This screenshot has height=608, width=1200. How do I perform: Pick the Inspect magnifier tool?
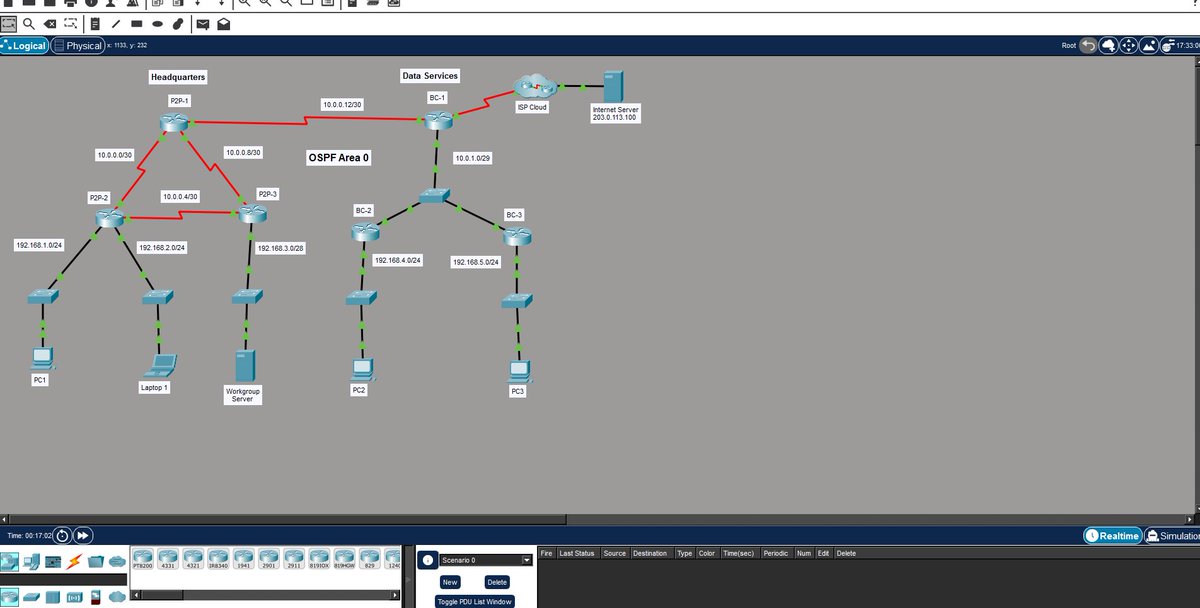(x=29, y=23)
